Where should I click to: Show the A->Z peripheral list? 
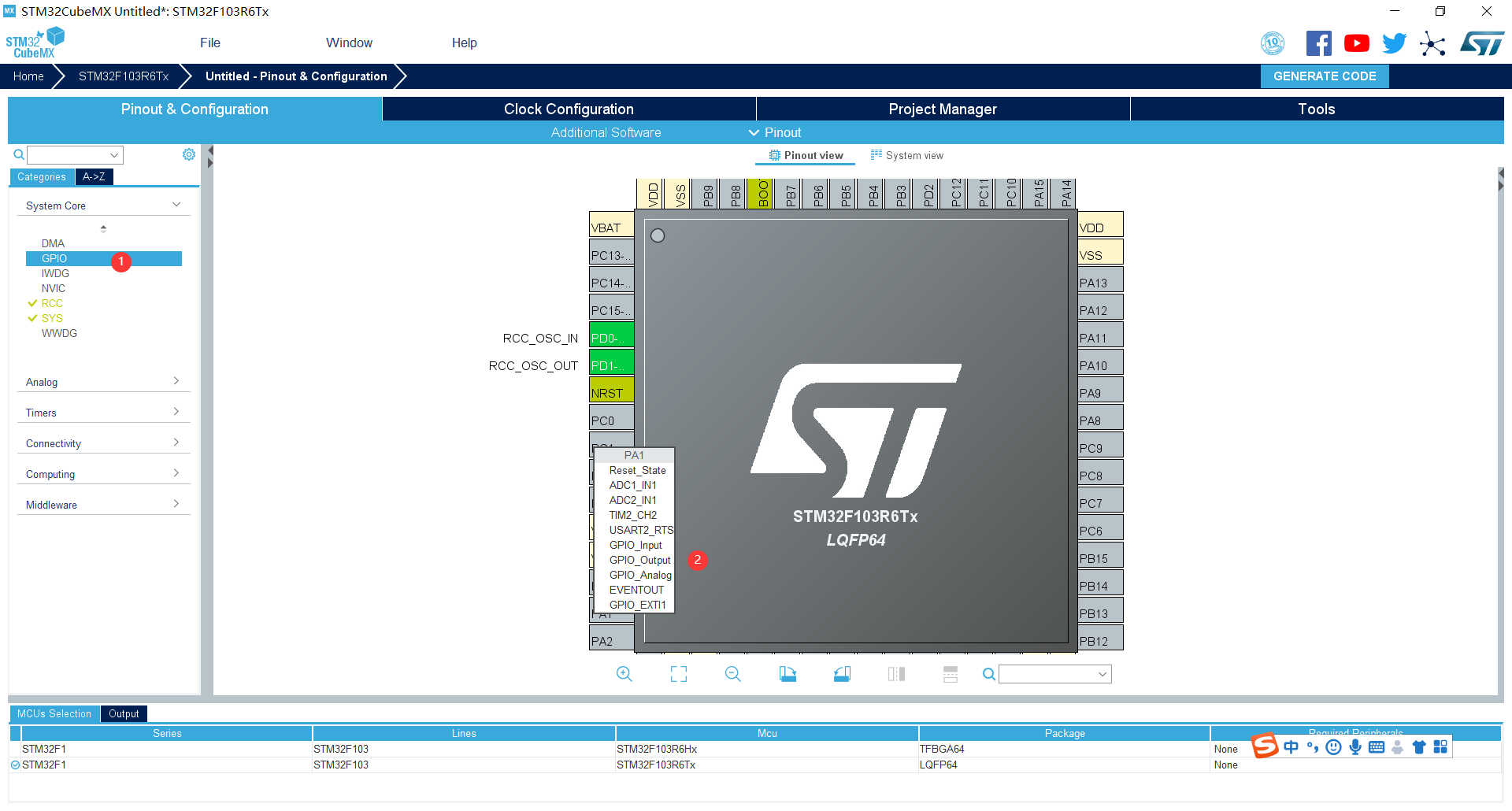click(x=94, y=176)
